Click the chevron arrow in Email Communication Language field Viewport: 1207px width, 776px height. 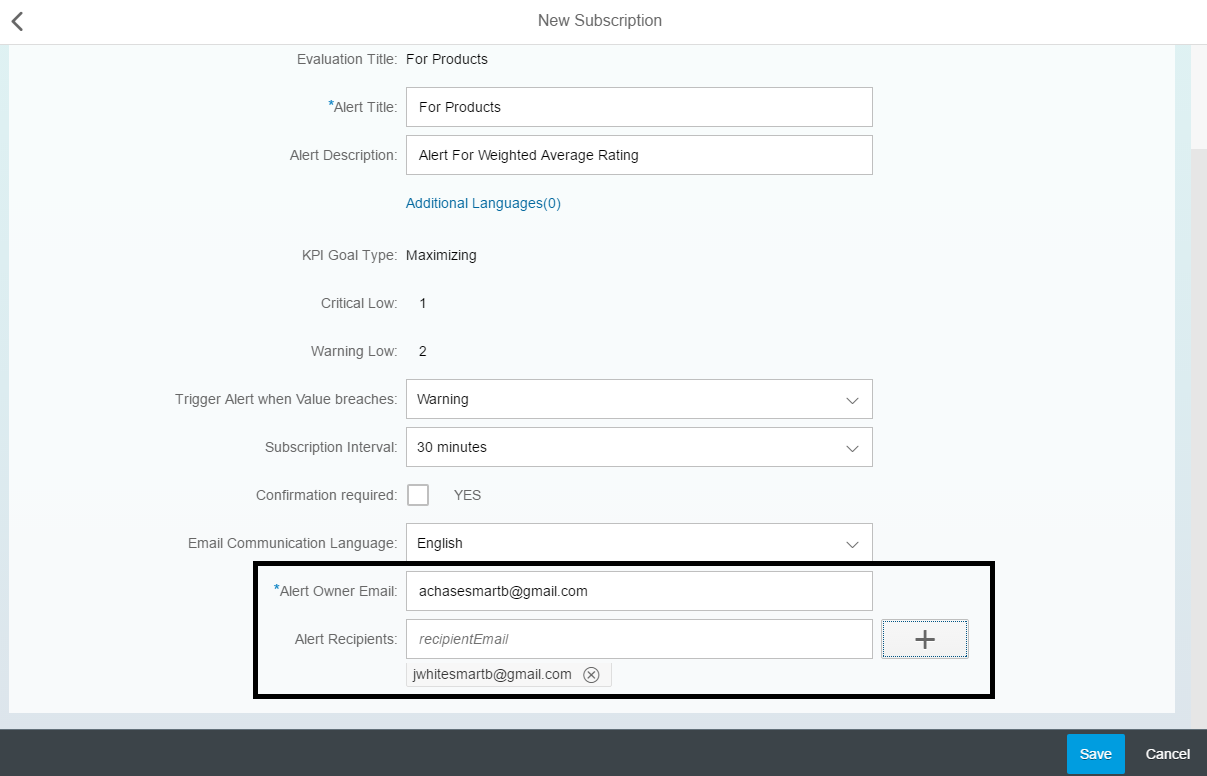pos(852,544)
